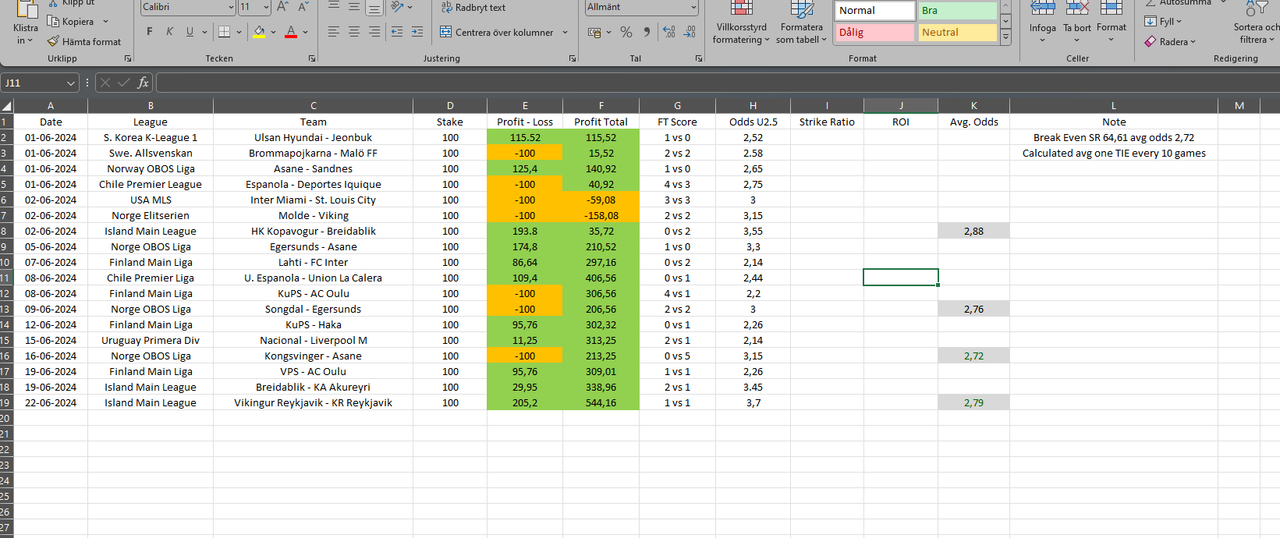1280x538 pixels.
Task: Open Villkorsstyrd formatering menu
Action: (x=741, y=23)
